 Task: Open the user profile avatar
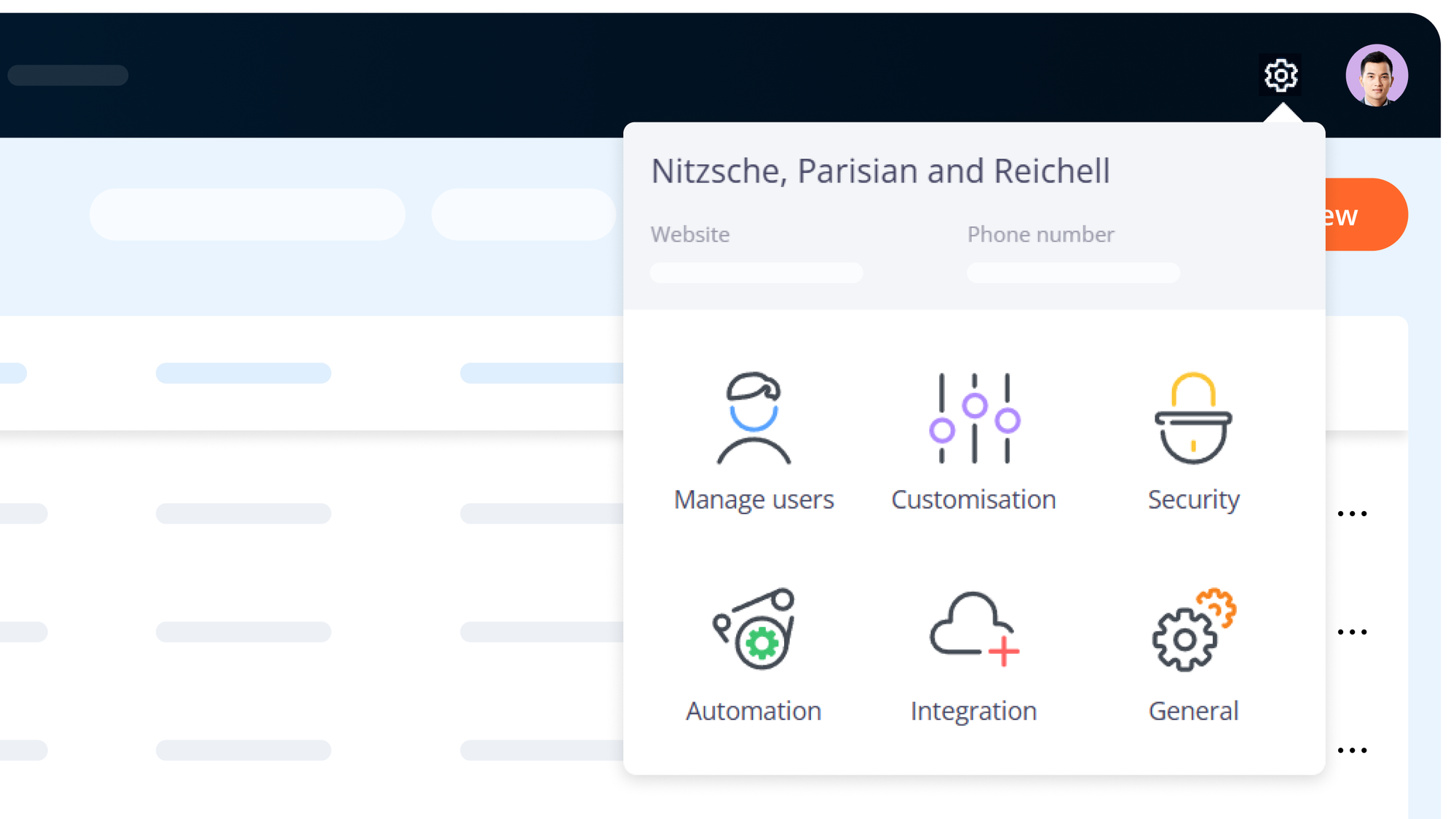(x=1376, y=75)
